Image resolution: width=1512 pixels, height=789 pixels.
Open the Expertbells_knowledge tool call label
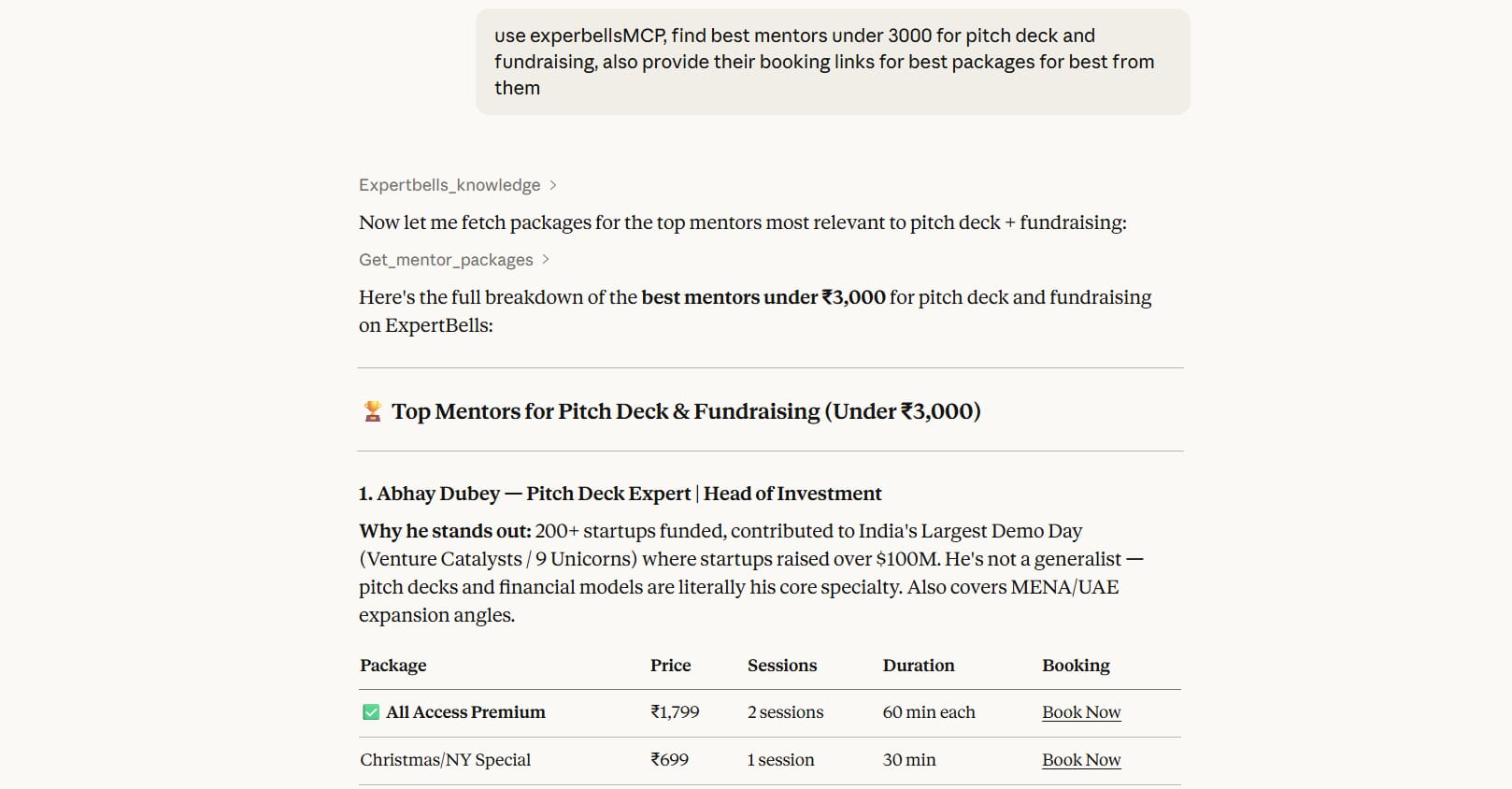tap(449, 185)
